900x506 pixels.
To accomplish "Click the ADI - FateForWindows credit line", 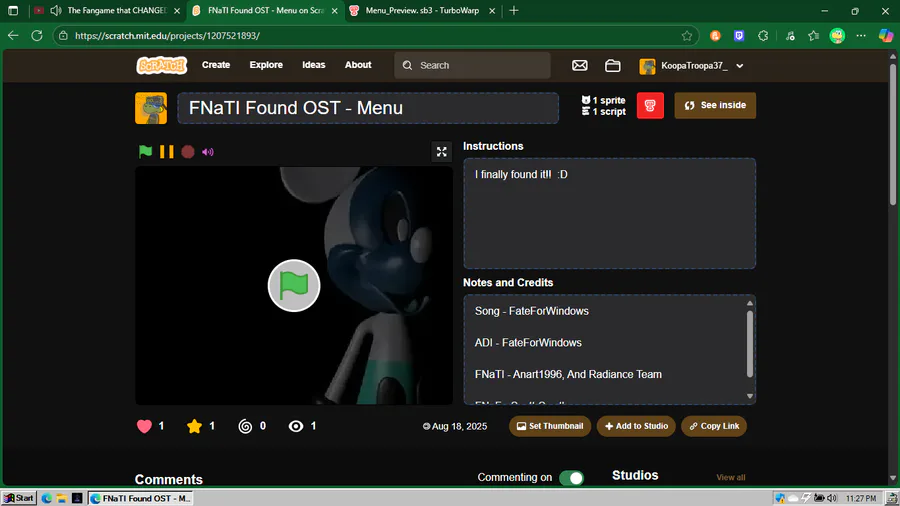I will click(528, 342).
